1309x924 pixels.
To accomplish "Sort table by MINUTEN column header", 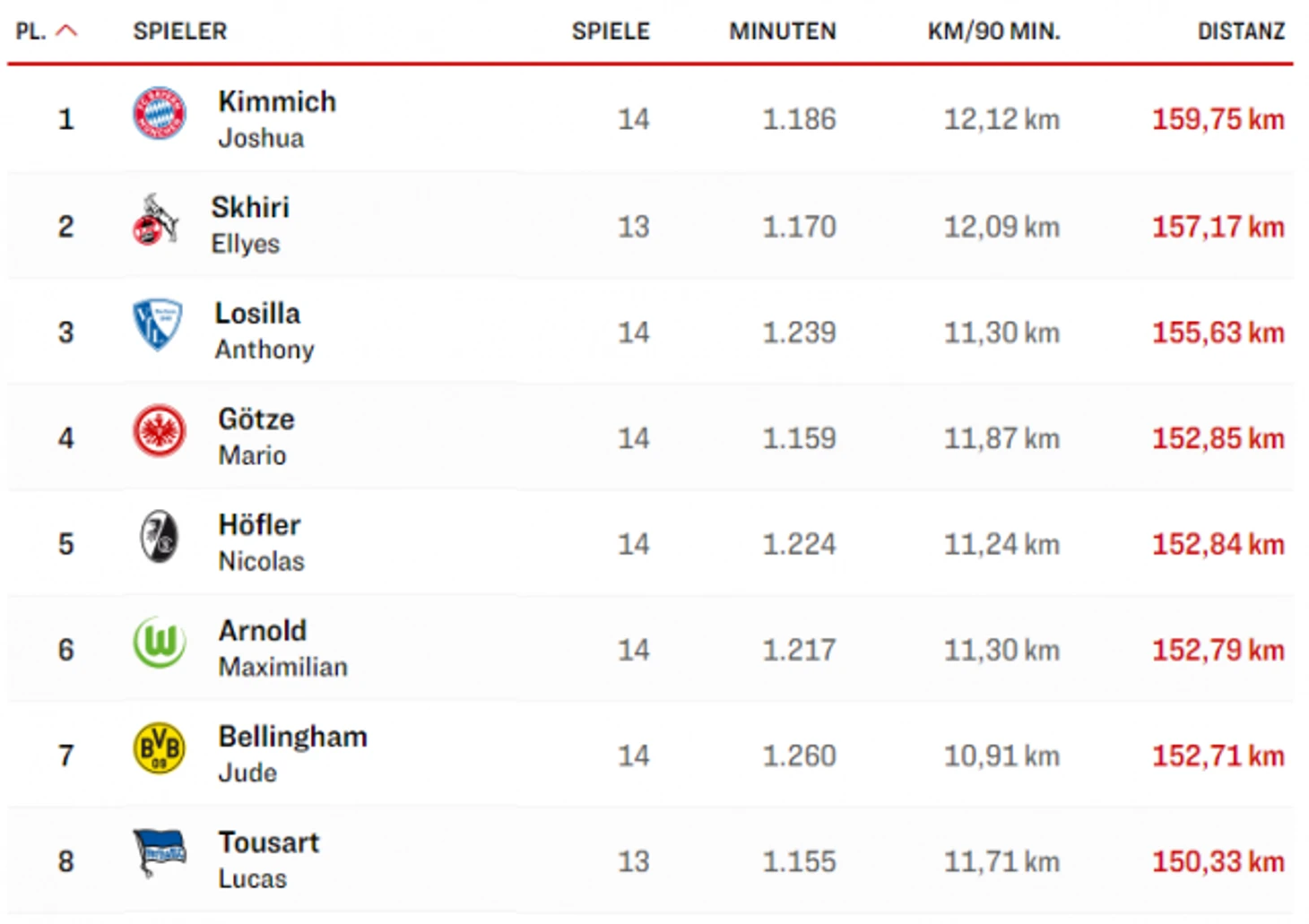I will [783, 31].
